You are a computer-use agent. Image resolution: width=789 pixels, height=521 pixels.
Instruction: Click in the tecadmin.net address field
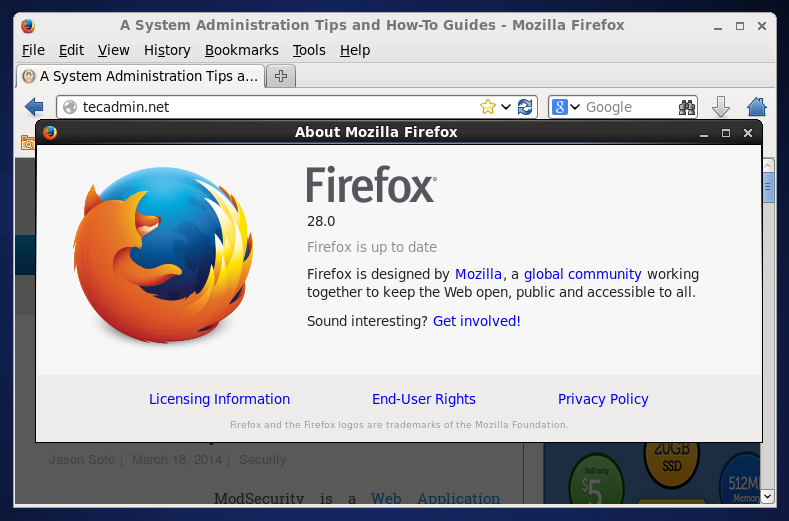(270, 107)
